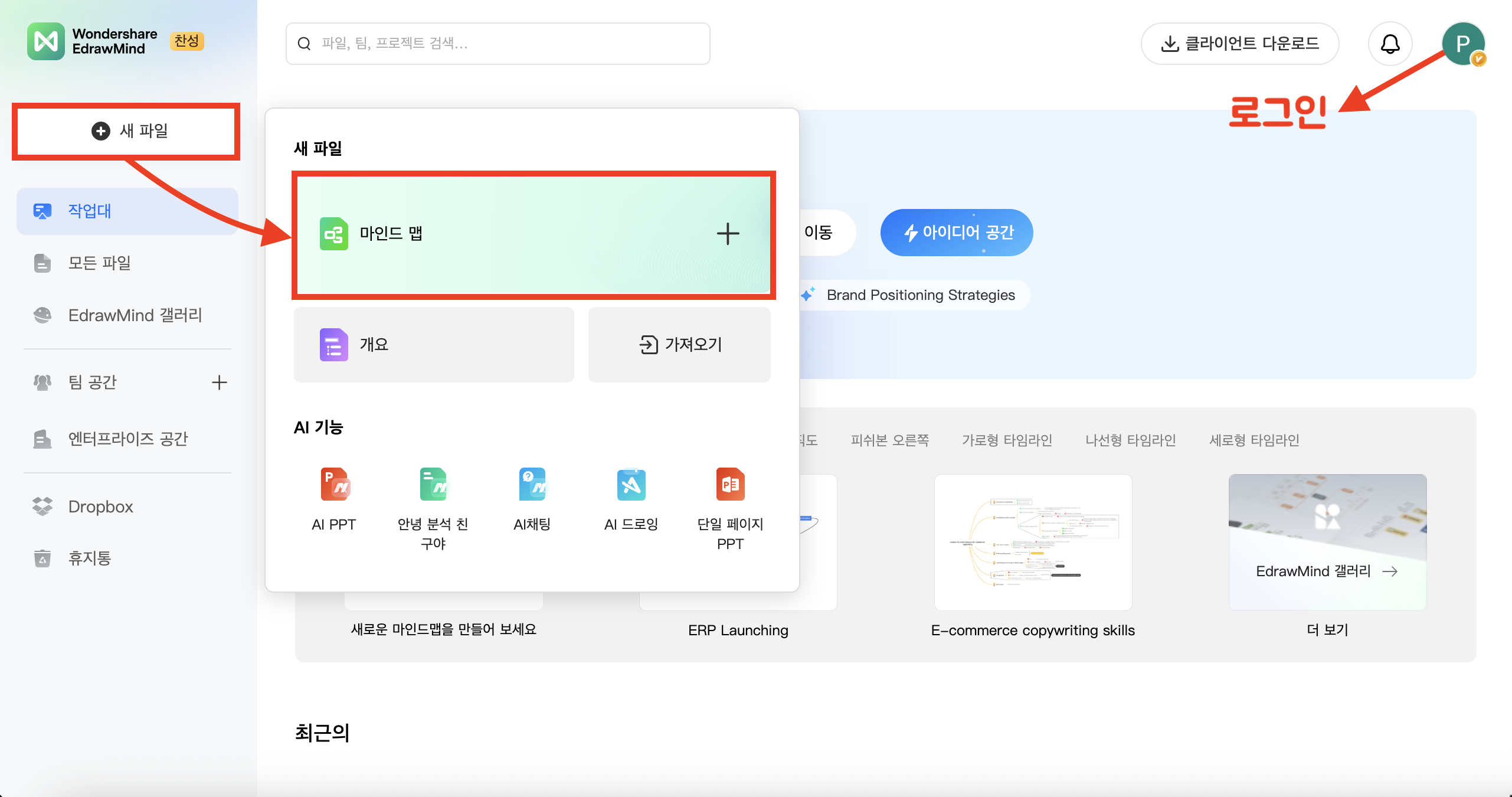Go to EdrawMind 갤러리 sidebar item
Image resolution: width=1512 pixels, height=797 pixels.
(135, 315)
